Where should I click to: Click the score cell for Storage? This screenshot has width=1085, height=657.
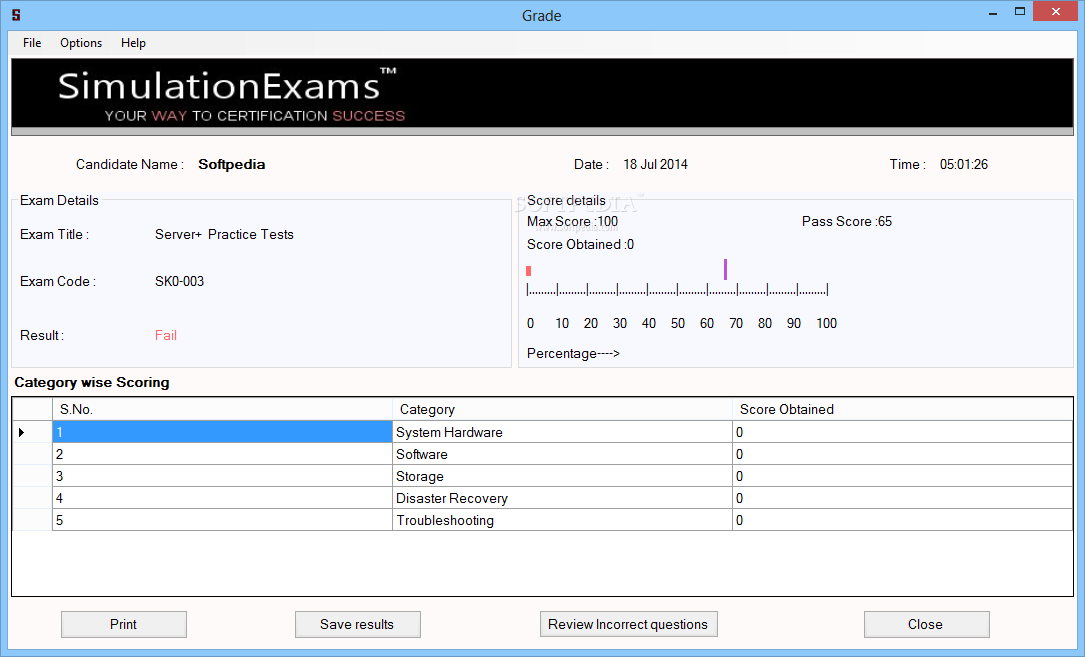coord(902,476)
